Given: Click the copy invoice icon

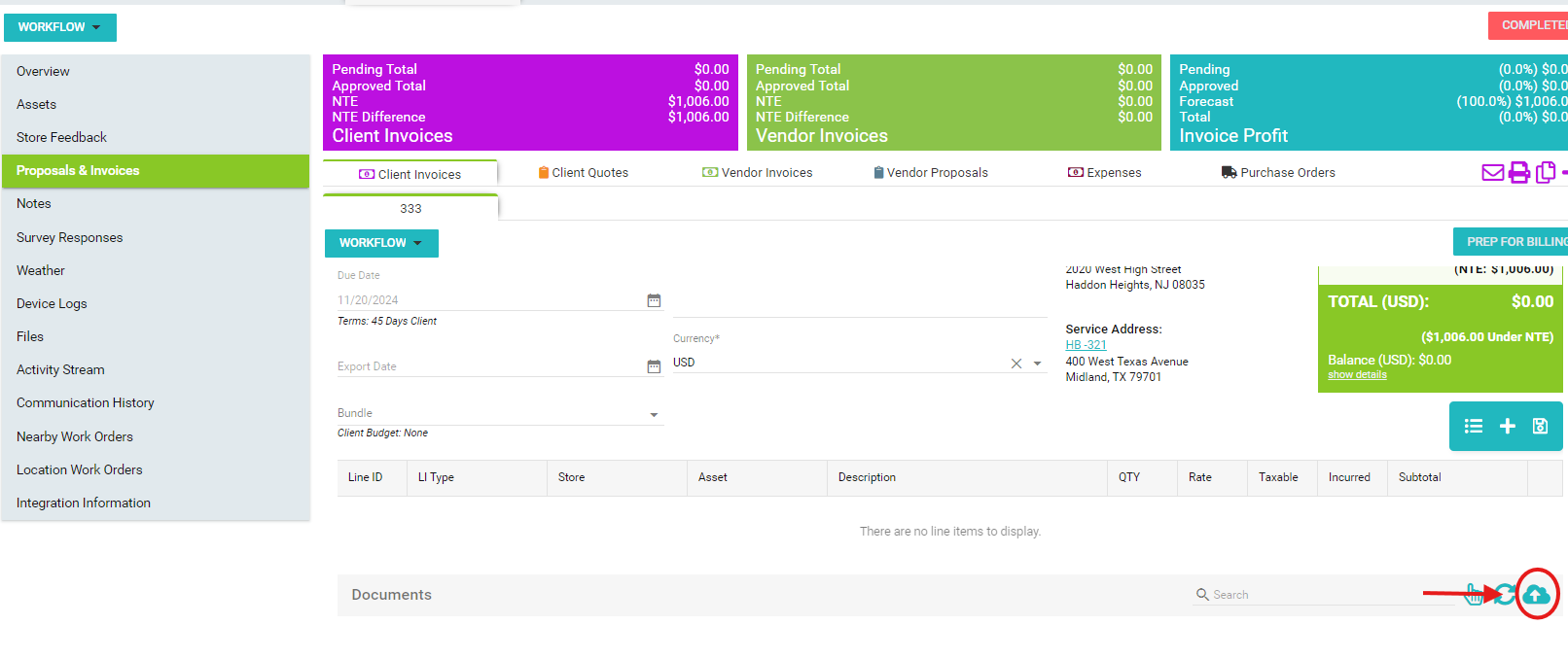Looking at the screenshot, I should (x=1545, y=173).
